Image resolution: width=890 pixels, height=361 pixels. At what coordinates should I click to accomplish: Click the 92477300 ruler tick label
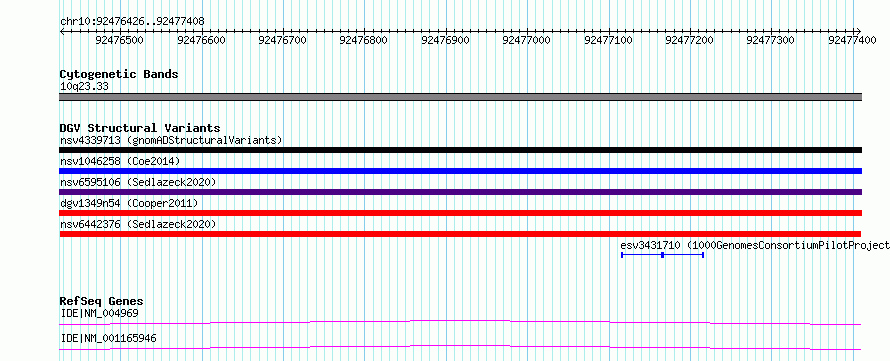click(x=771, y=40)
